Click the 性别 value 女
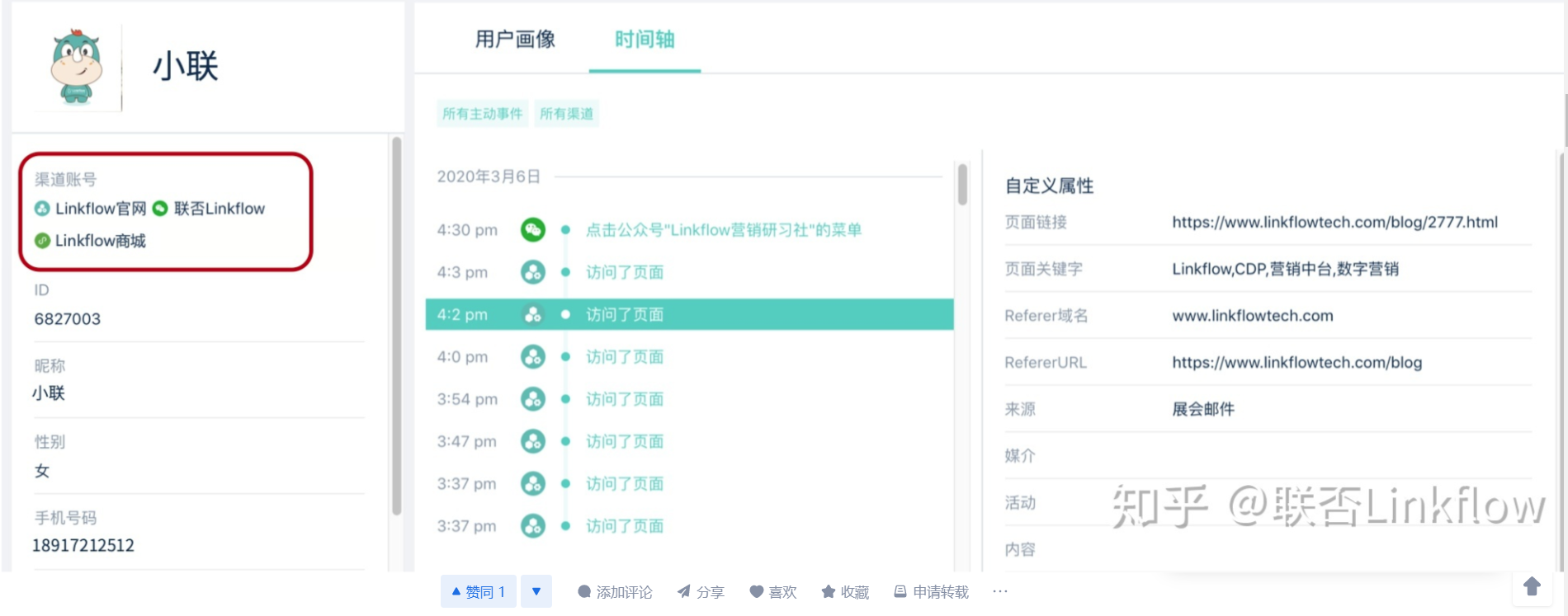 tap(42, 471)
